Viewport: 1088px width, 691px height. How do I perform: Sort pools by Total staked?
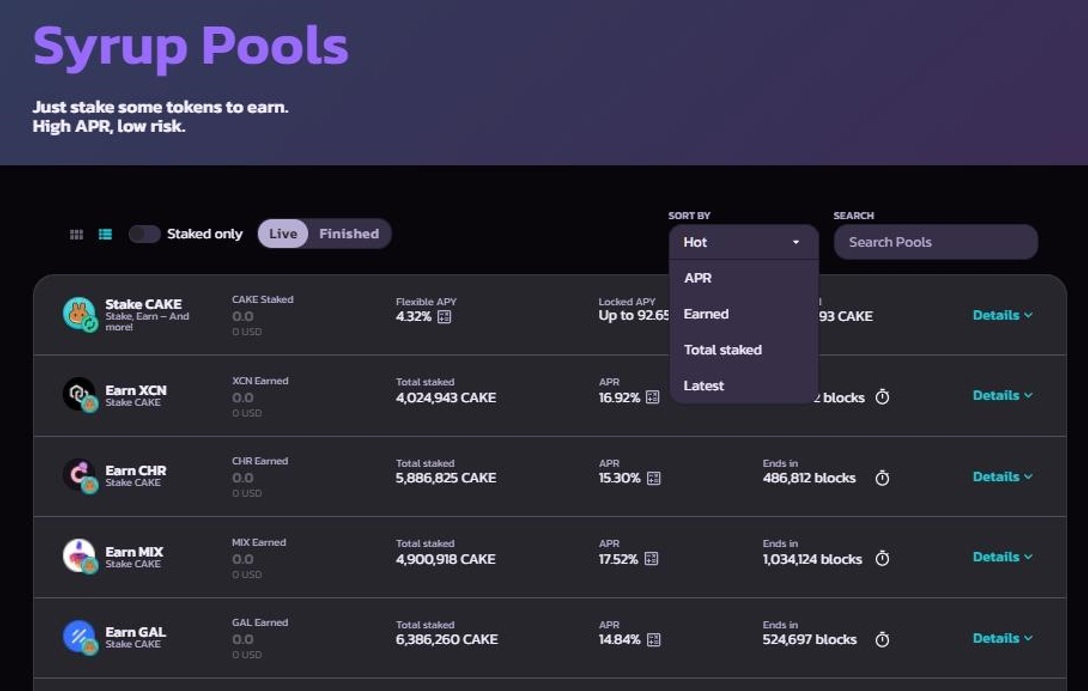click(723, 350)
